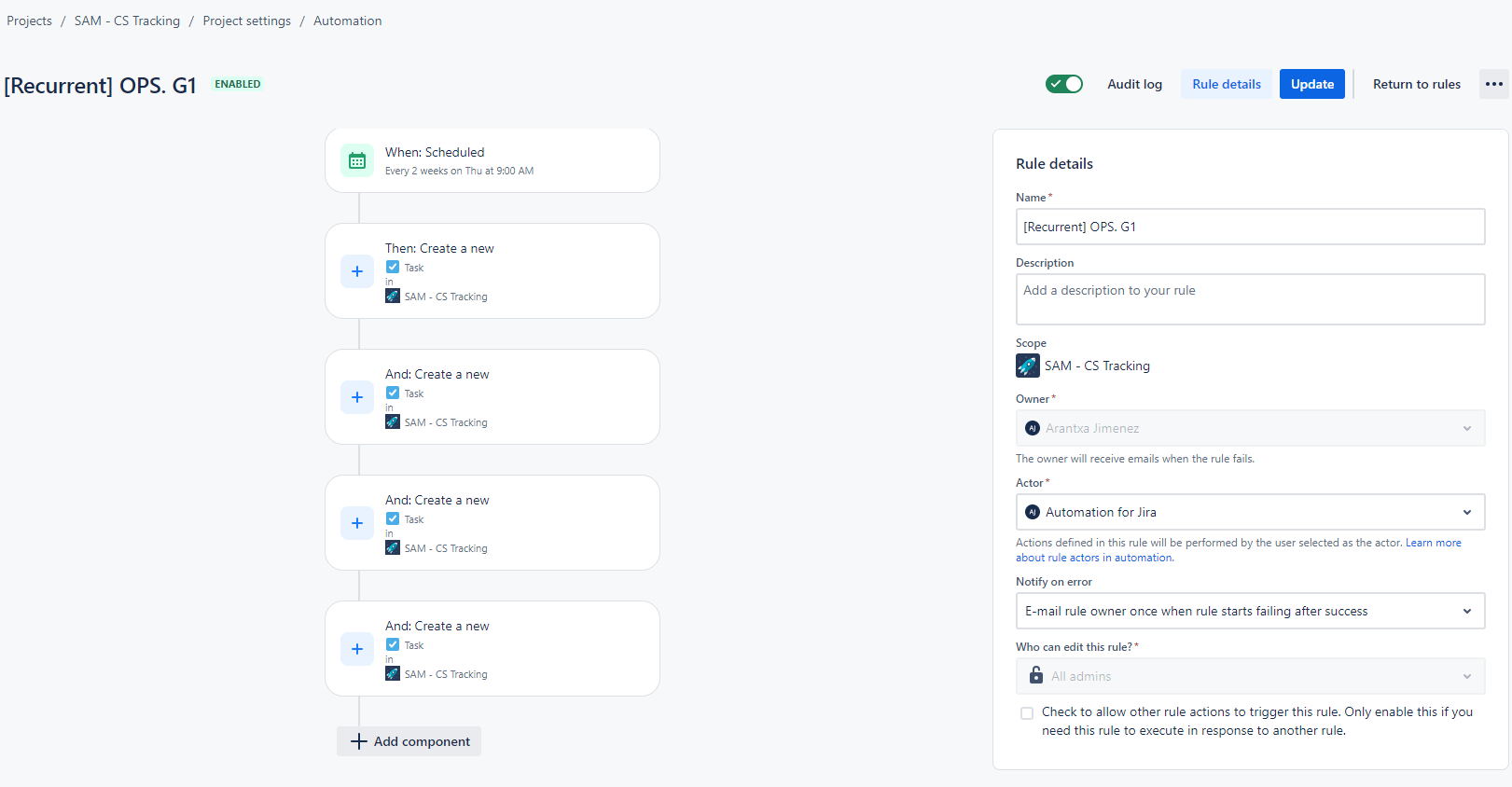Viewport: 1512px width, 787px height.
Task: Click the Add component button
Action: pos(409,741)
